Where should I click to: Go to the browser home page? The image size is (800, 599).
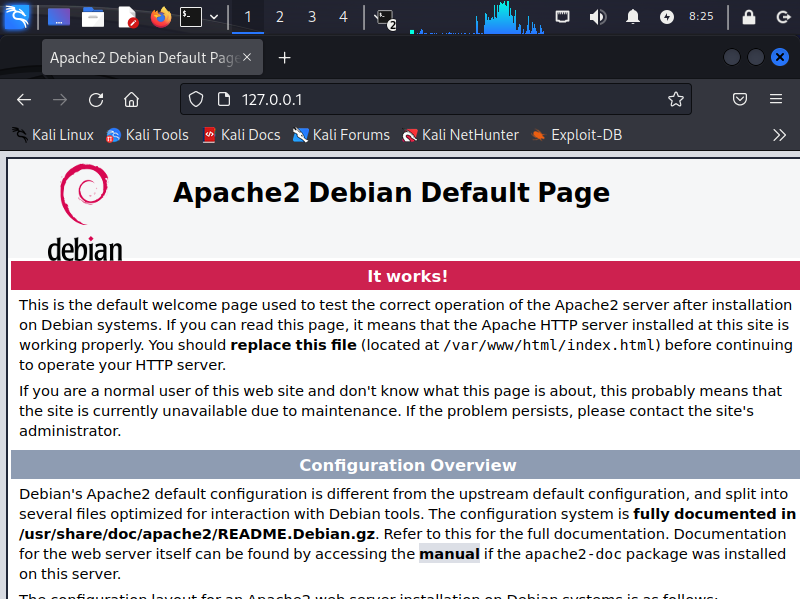pyautogui.click(x=131, y=99)
